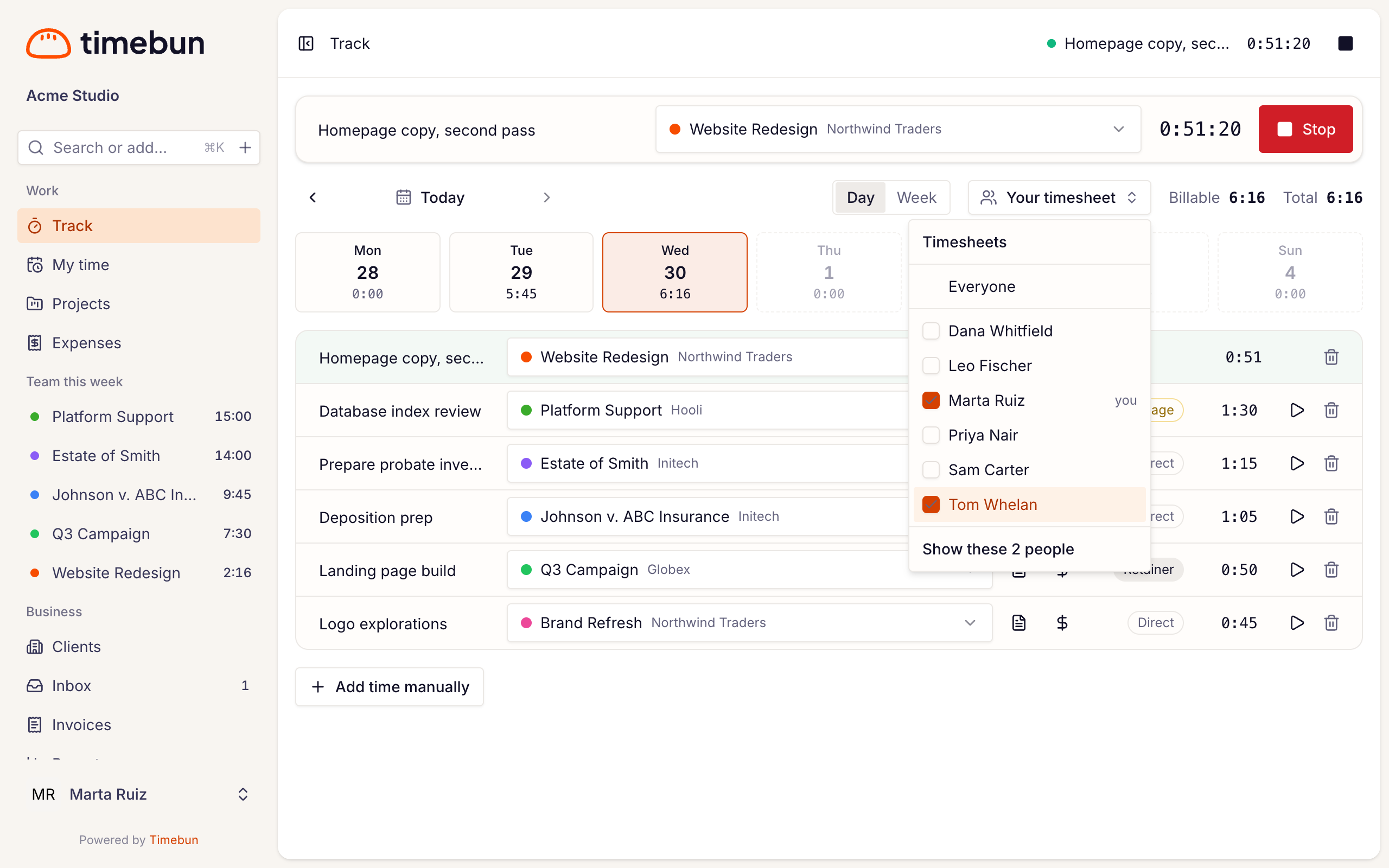Open My time in sidebar
The height and width of the screenshot is (868, 1389).
click(139, 265)
